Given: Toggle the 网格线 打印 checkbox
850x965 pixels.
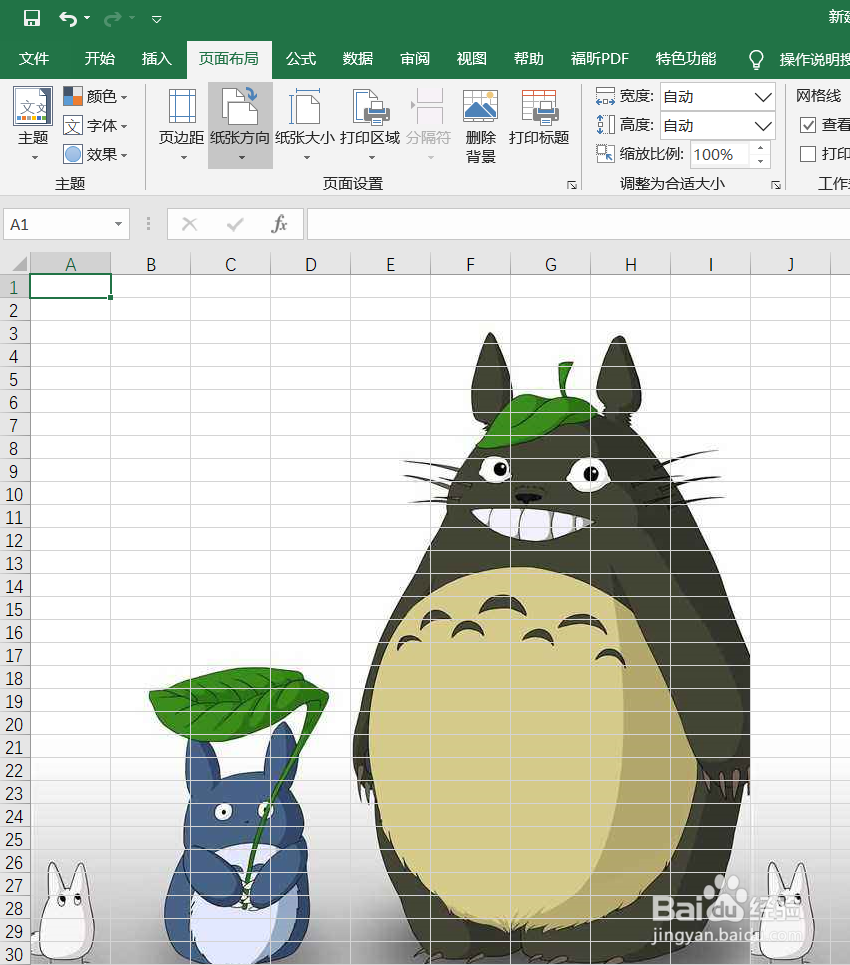Looking at the screenshot, I should pyautogui.click(x=808, y=153).
